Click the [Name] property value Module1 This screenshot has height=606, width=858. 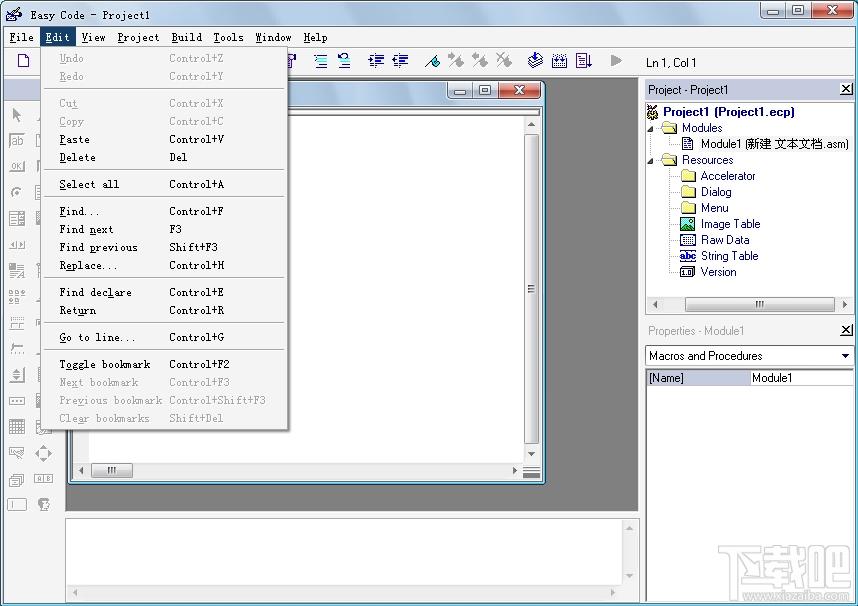coord(801,378)
